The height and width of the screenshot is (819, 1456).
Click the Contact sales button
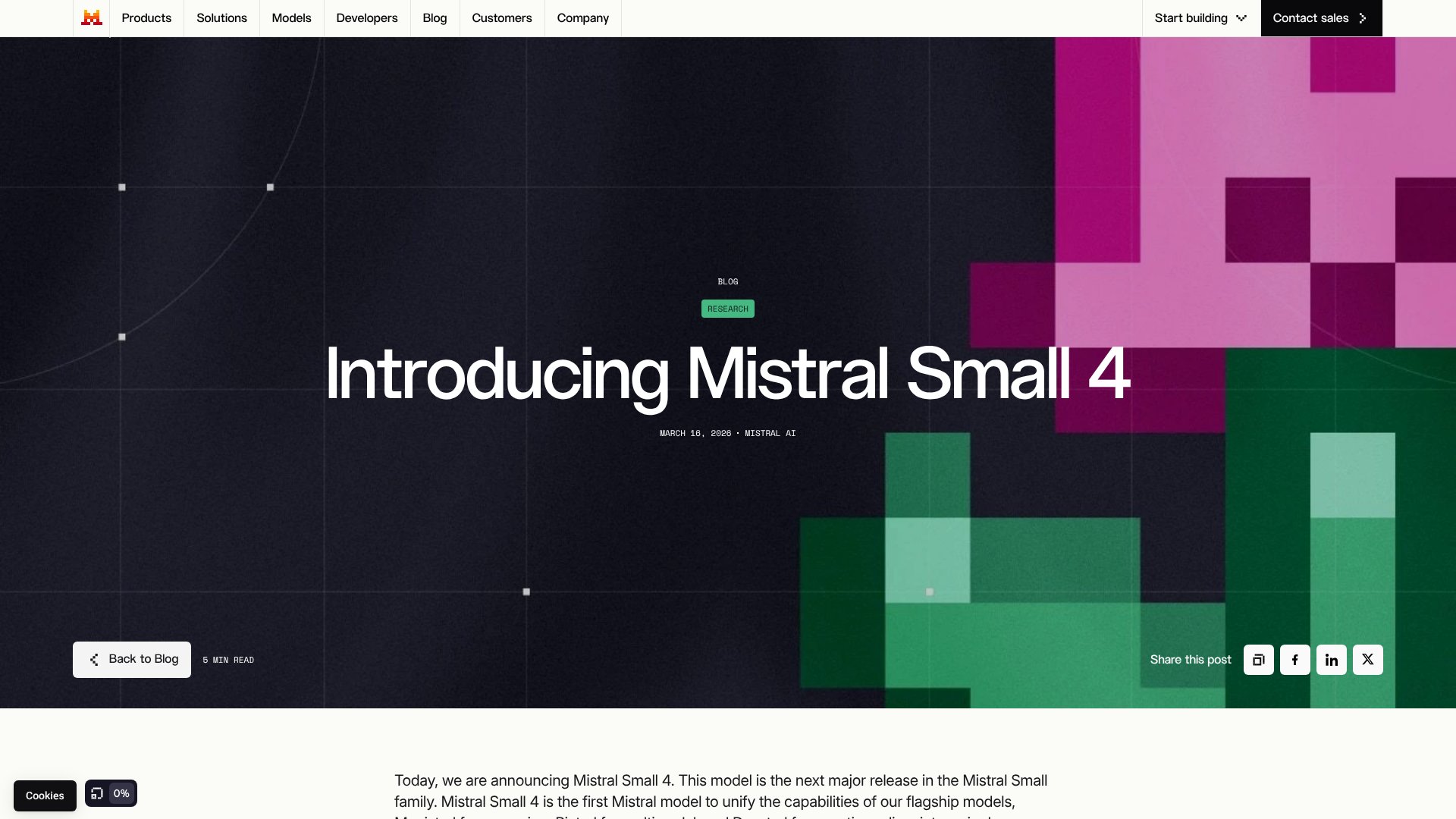coord(1321,17)
